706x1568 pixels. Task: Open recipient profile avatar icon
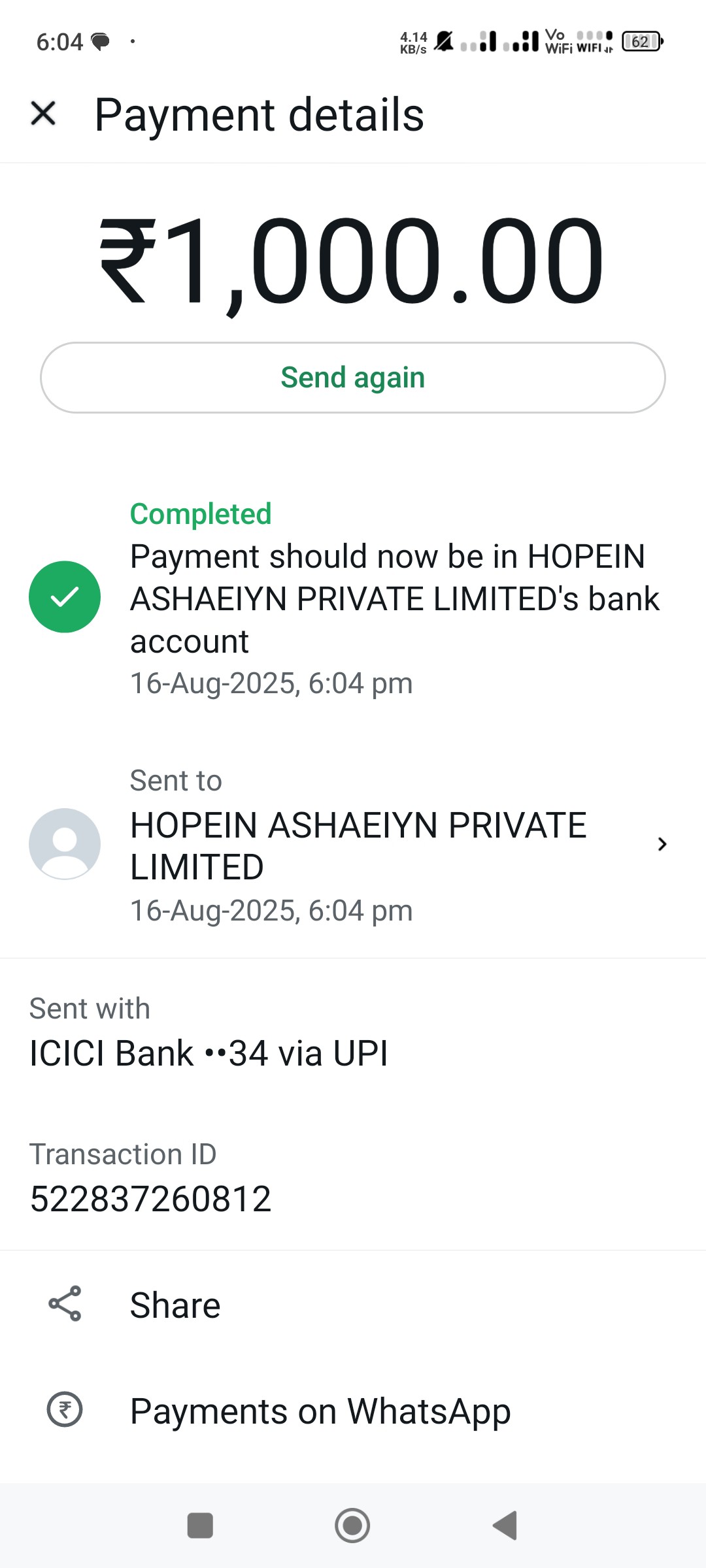65,844
